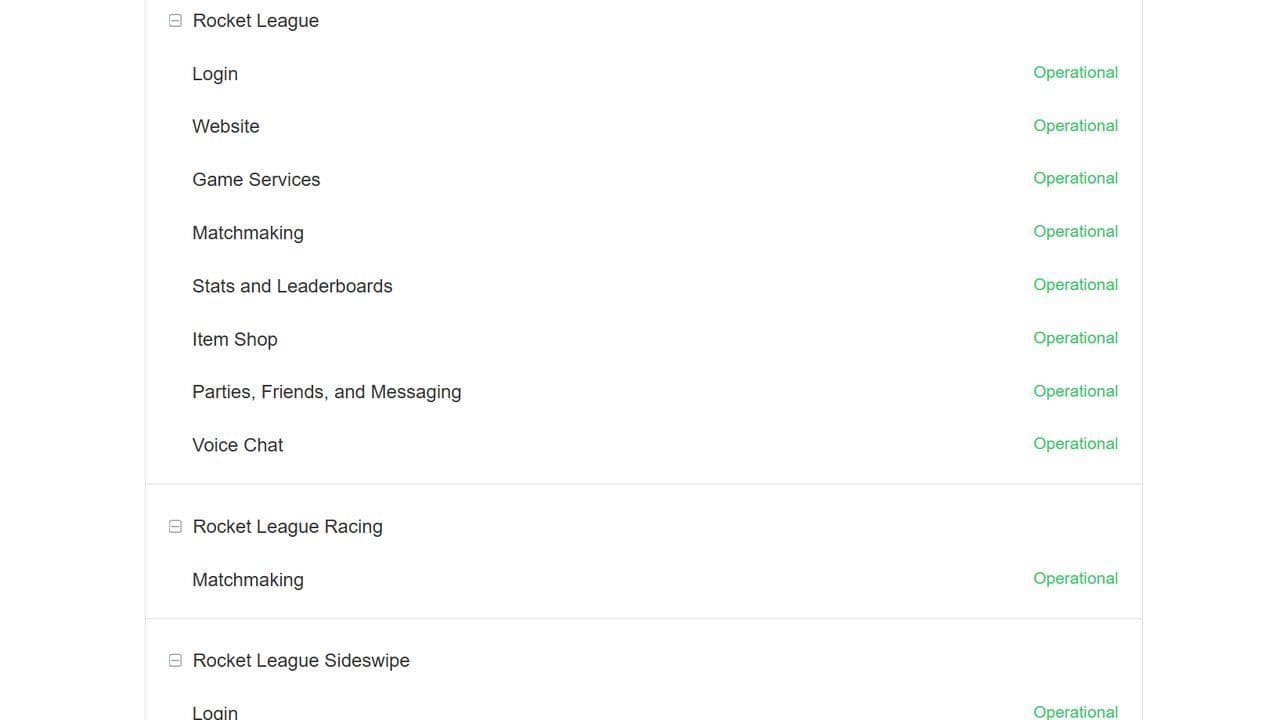
Task: Click the Rocket League group title
Action: tap(255, 21)
